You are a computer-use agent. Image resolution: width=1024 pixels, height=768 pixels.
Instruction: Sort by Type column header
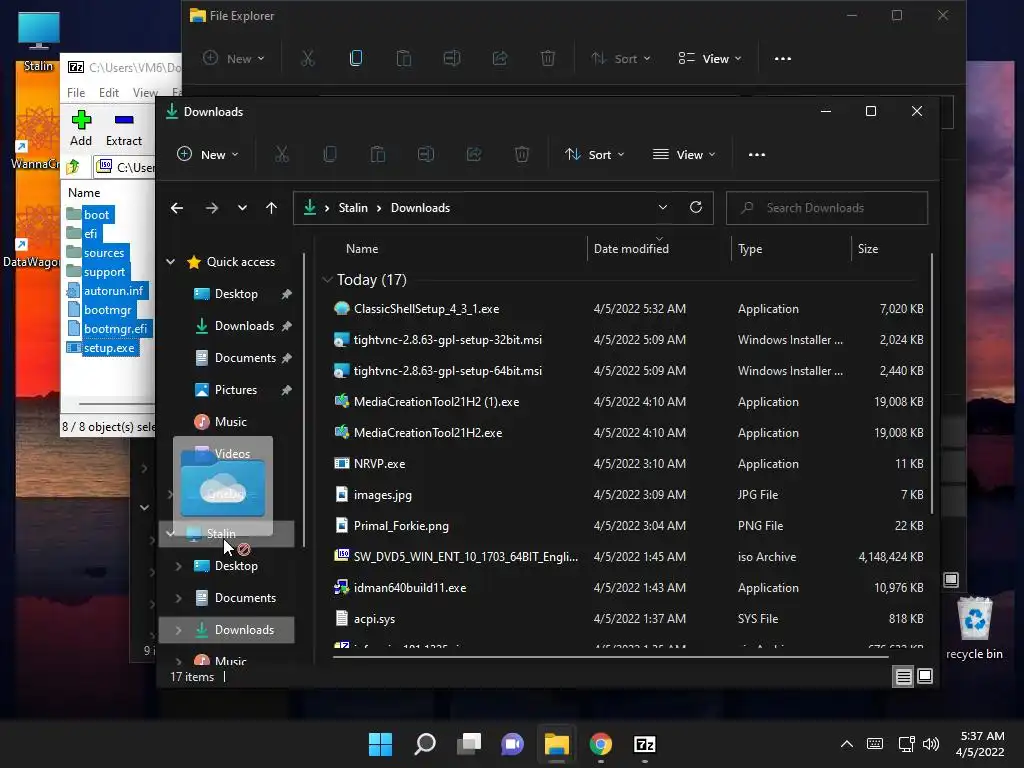pos(750,249)
